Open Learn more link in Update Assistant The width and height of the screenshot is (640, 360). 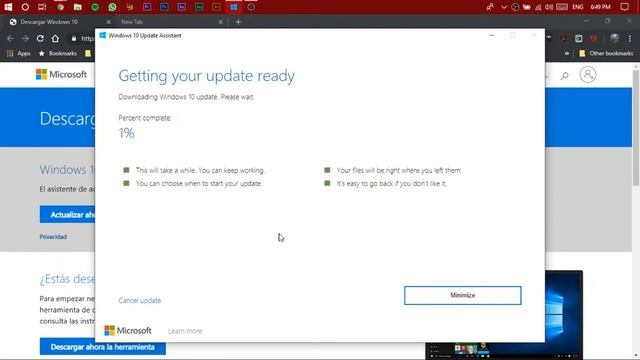(x=185, y=331)
